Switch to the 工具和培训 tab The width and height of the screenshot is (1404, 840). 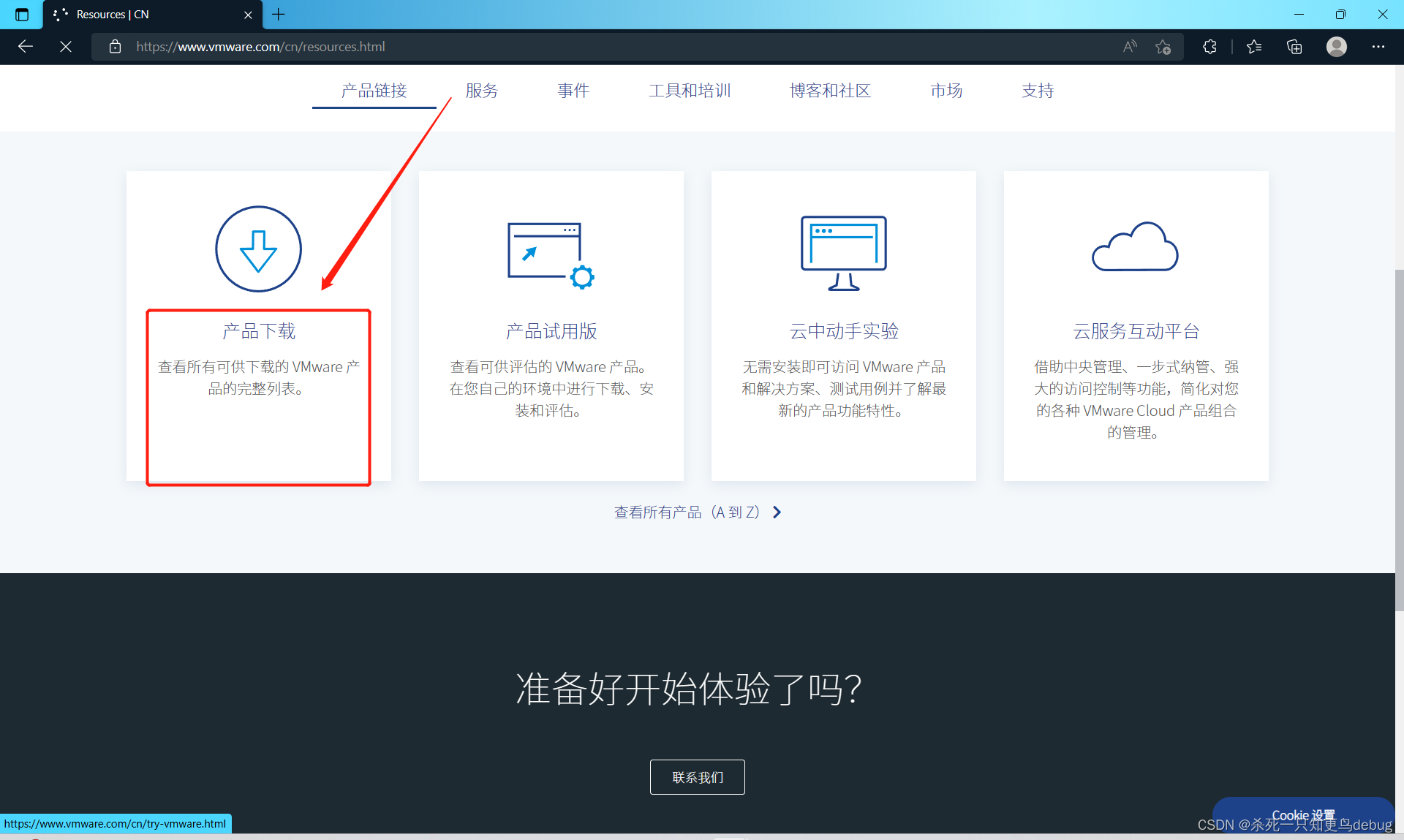coord(689,91)
